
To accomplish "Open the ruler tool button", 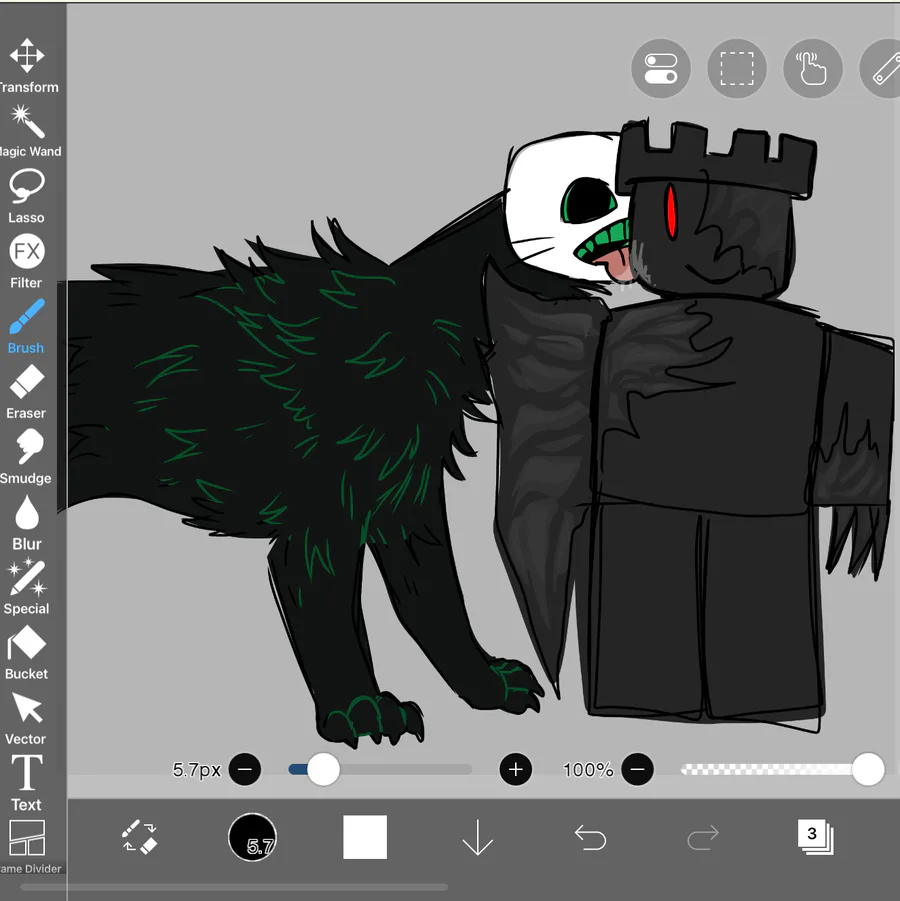I will 882,68.
